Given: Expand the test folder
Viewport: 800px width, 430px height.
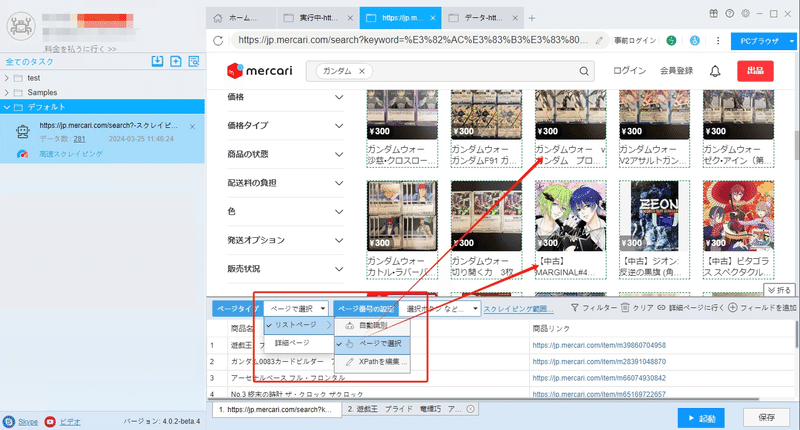Looking at the screenshot, I should [x=7, y=78].
